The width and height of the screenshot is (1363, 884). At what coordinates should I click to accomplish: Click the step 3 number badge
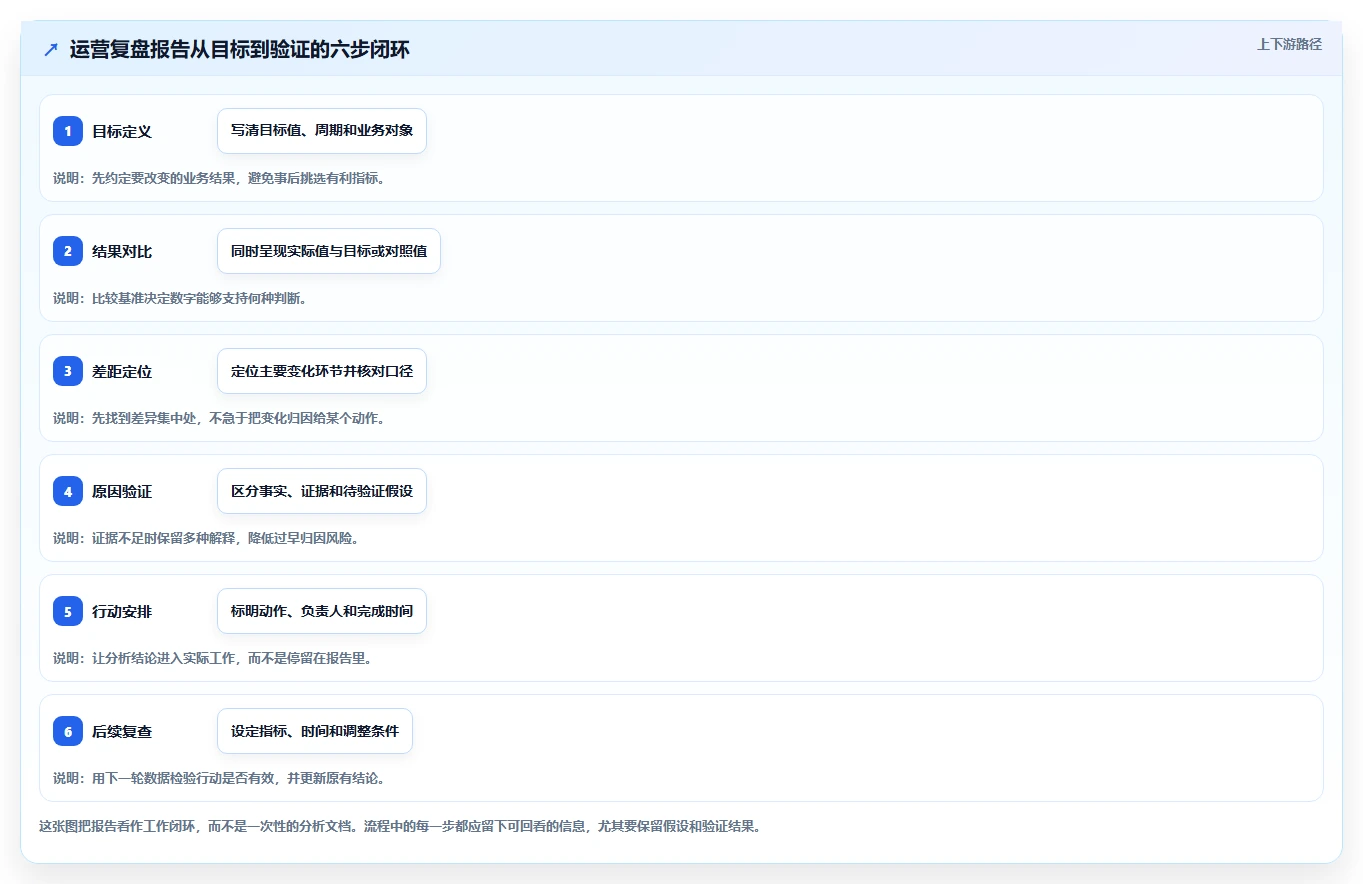(x=68, y=371)
